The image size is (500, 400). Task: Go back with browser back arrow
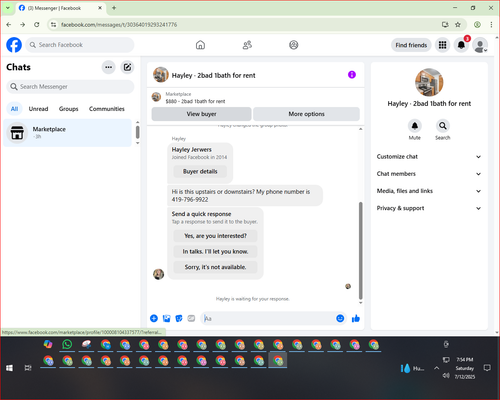tap(9, 25)
